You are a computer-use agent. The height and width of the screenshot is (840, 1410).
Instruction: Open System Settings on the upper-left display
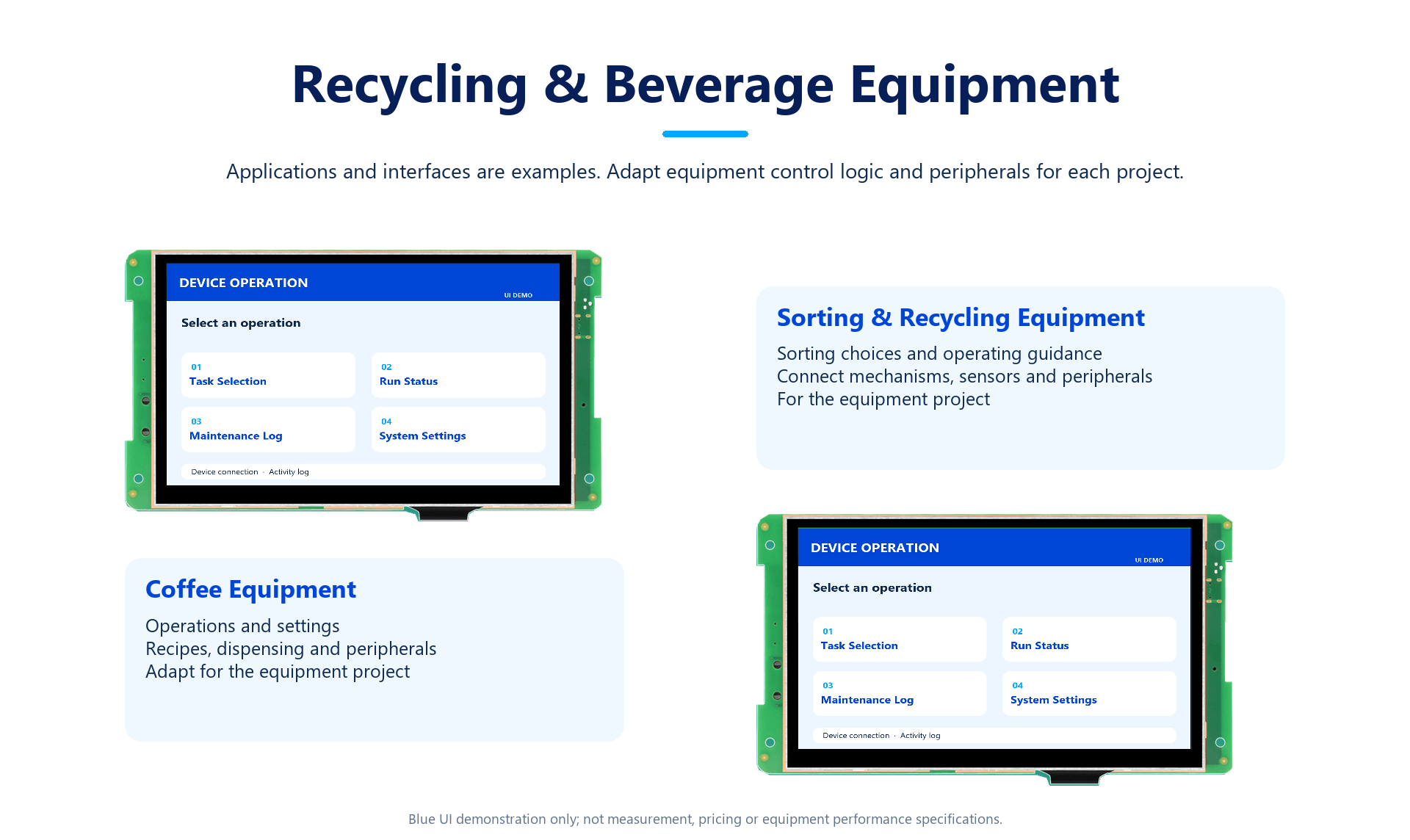pyautogui.click(x=458, y=430)
